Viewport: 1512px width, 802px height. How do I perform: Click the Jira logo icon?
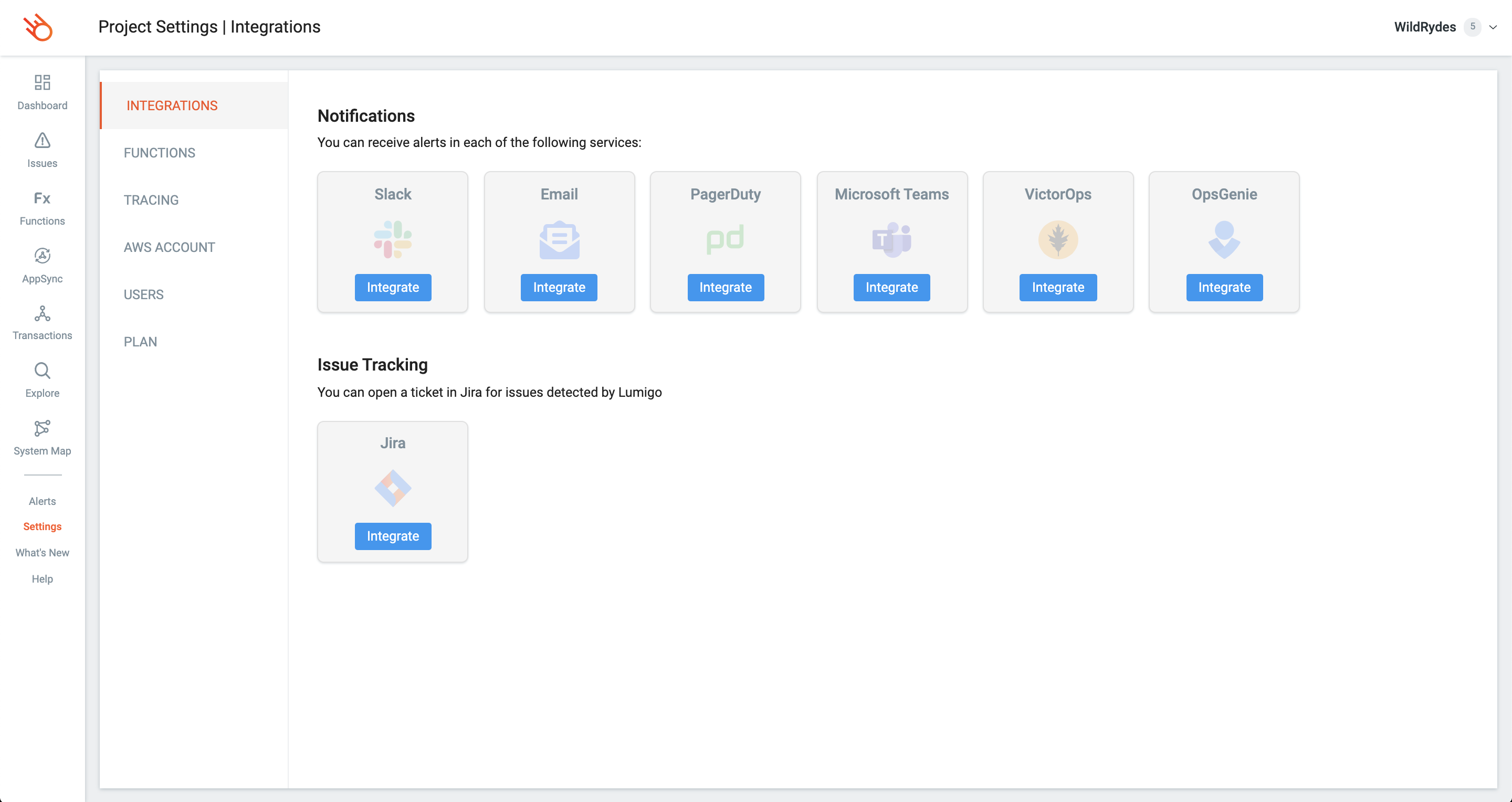[x=393, y=488]
